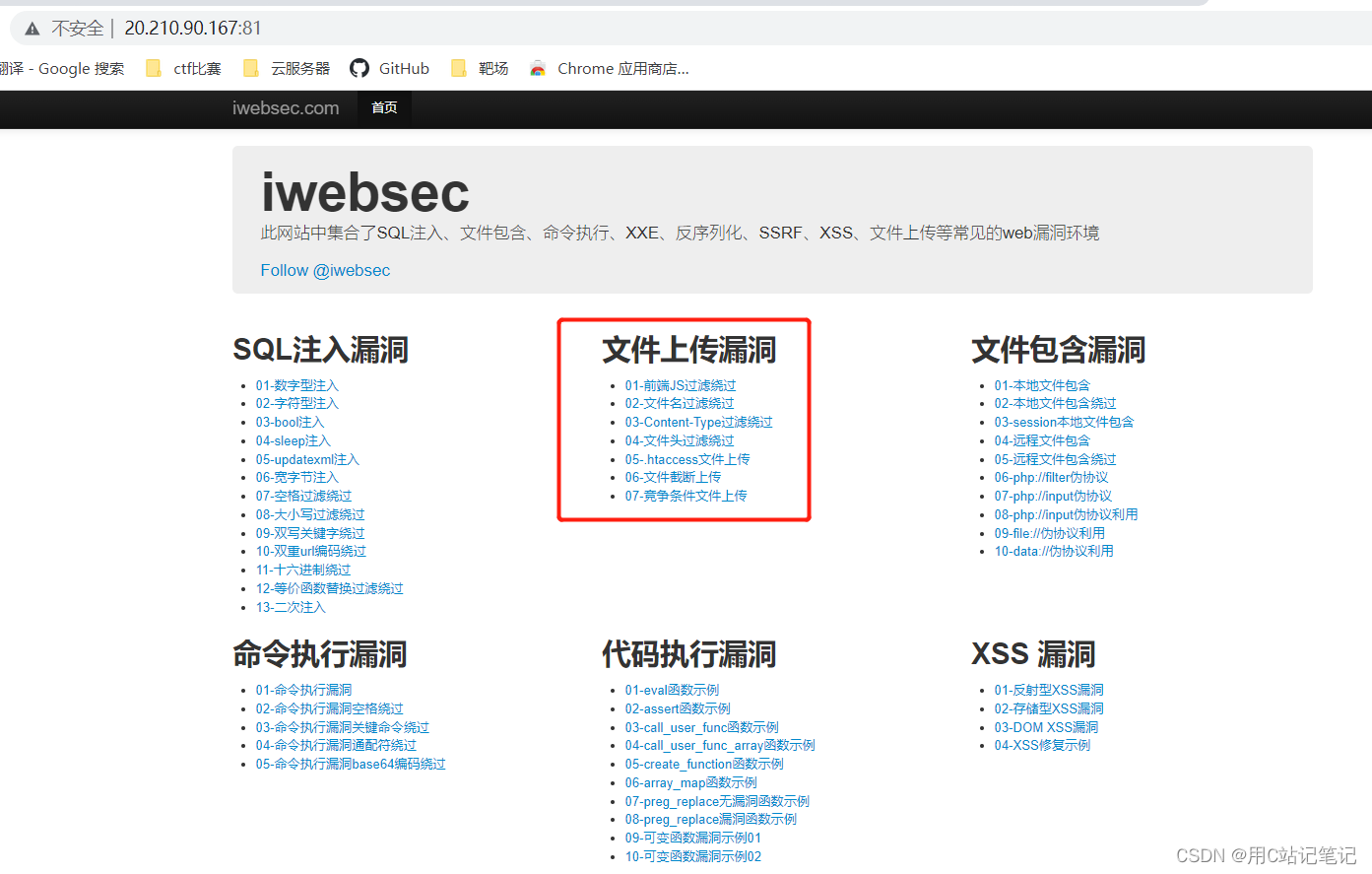Image resolution: width=1372 pixels, height=874 pixels.
Task: Open 03-命令执行漏洞关键命令绕过 link
Action: click(343, 727)
